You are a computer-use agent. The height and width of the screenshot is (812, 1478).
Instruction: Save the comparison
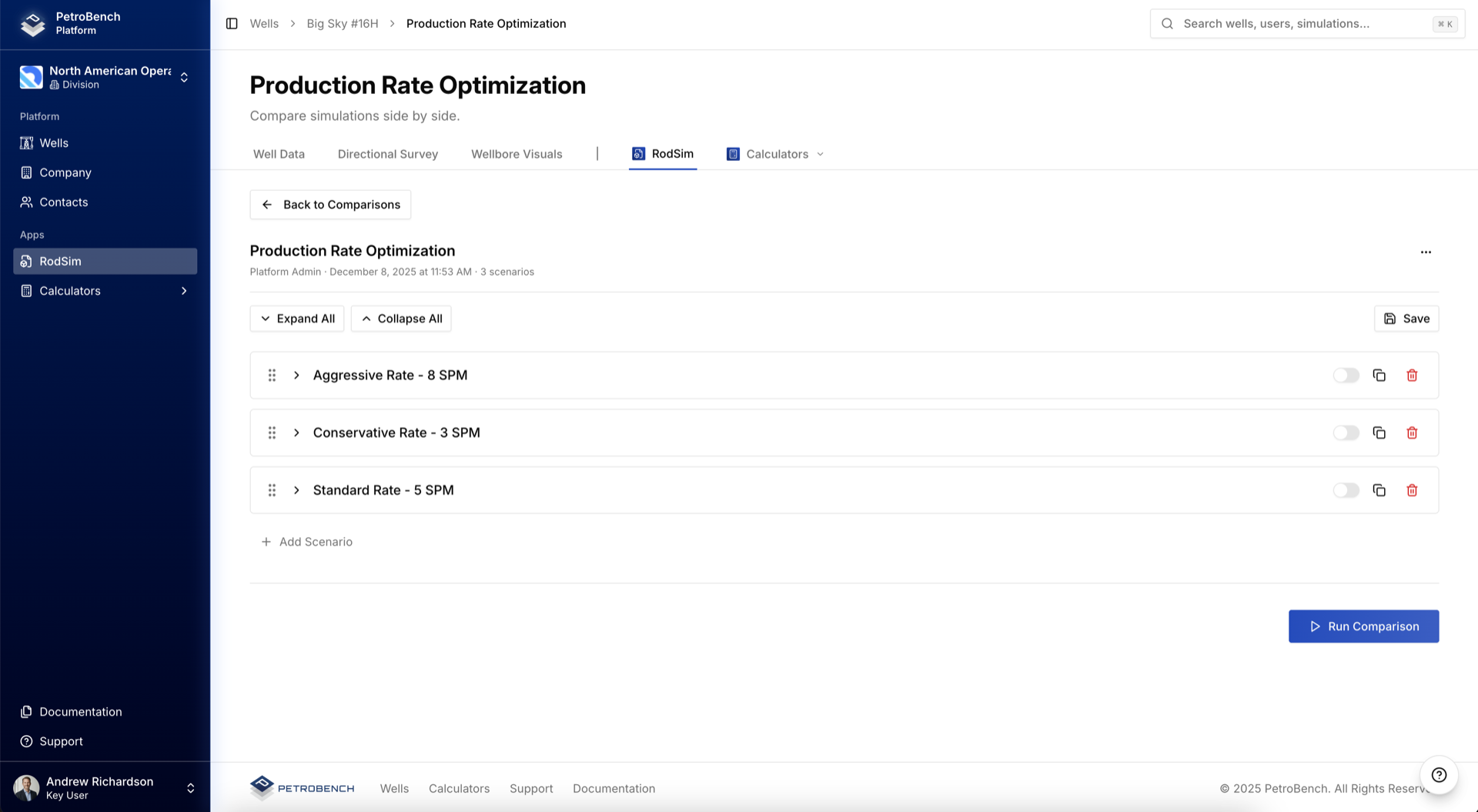coord(1406,319)
